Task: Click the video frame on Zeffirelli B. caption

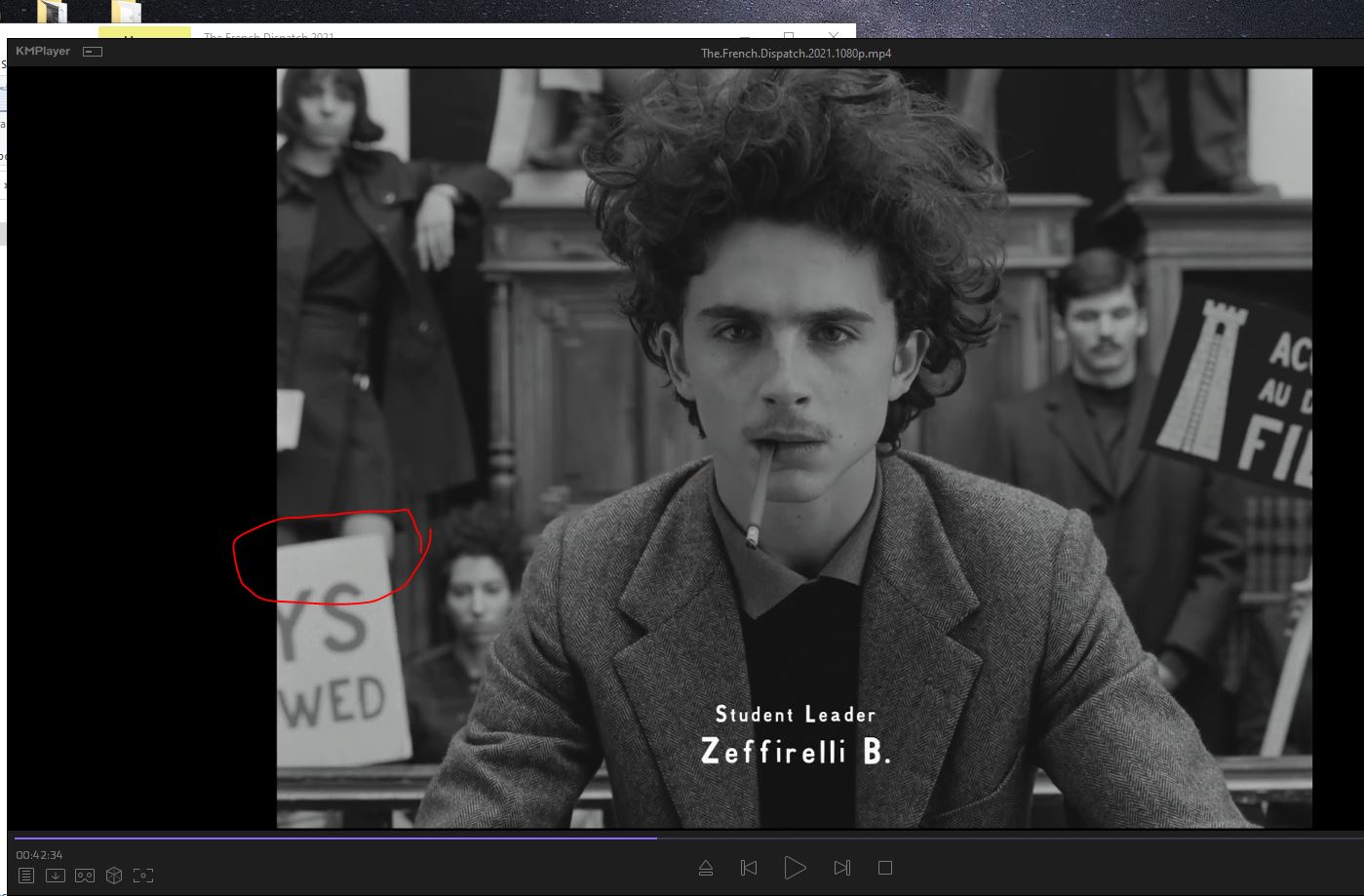Action: click(795, 751)
